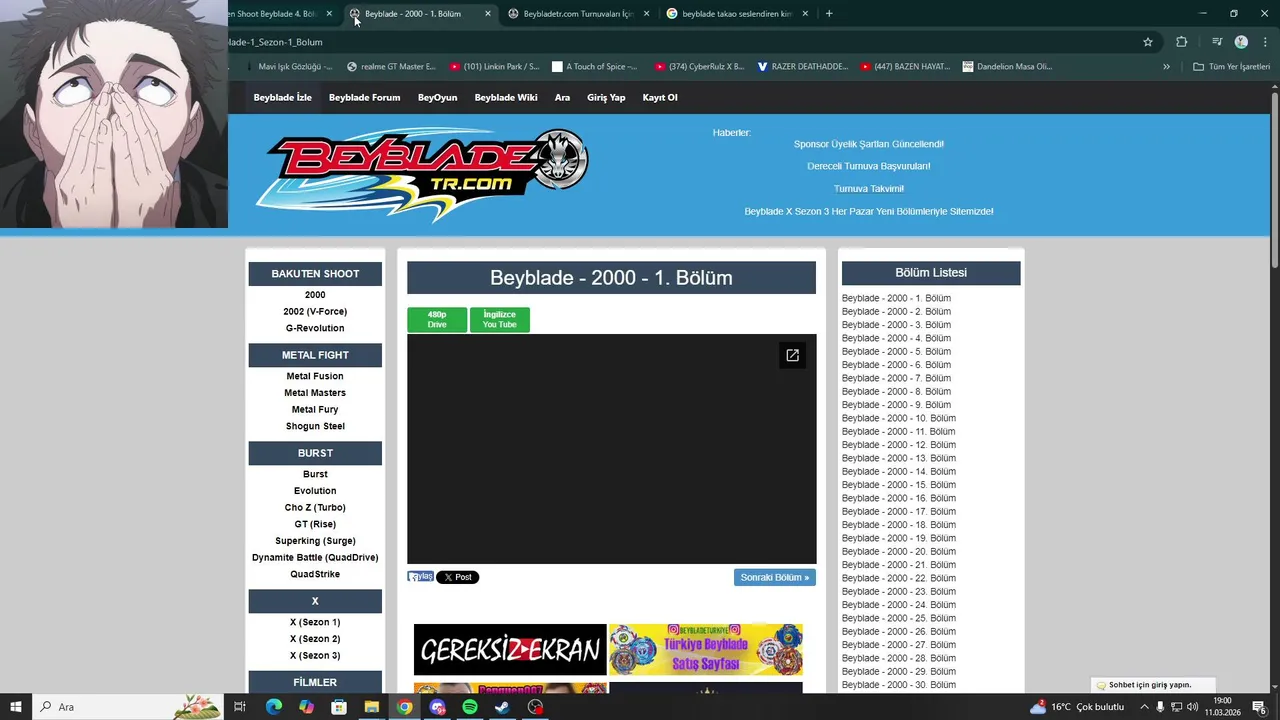Open Task View on the taskbar
The image size is (1280, 720).
pos(240,707)
